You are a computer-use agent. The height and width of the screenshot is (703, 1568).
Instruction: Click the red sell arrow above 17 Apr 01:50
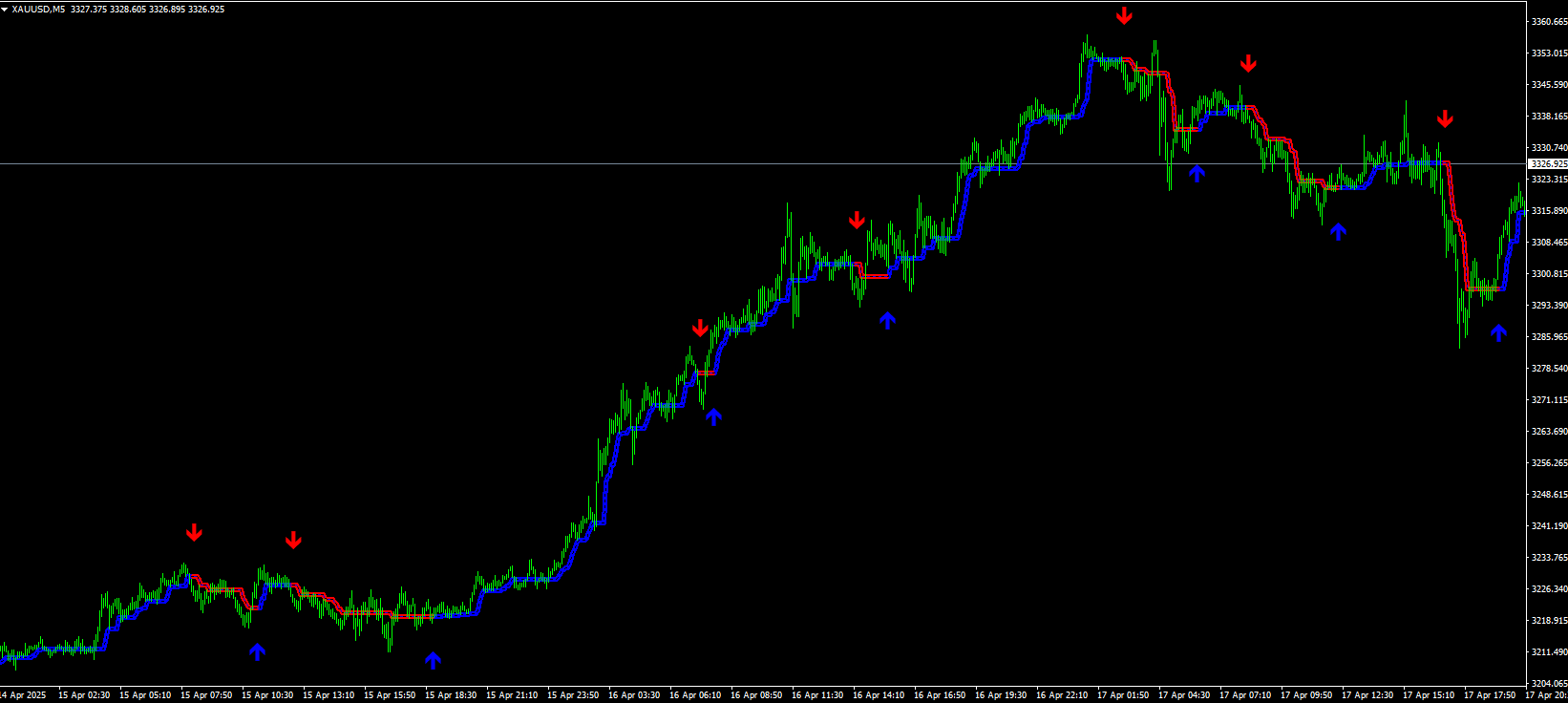pos(1124,15)
